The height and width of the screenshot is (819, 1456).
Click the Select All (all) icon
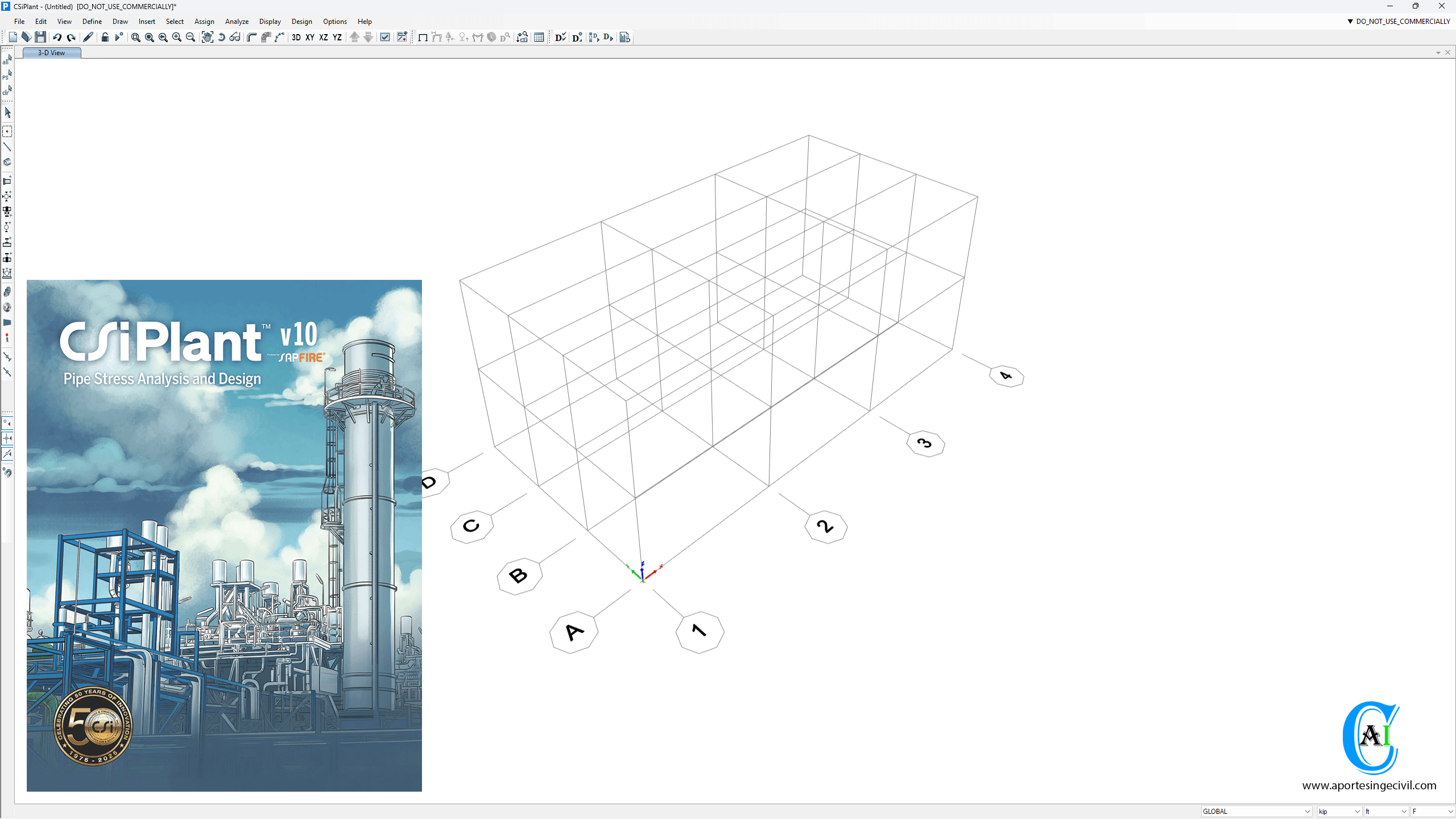7,59
